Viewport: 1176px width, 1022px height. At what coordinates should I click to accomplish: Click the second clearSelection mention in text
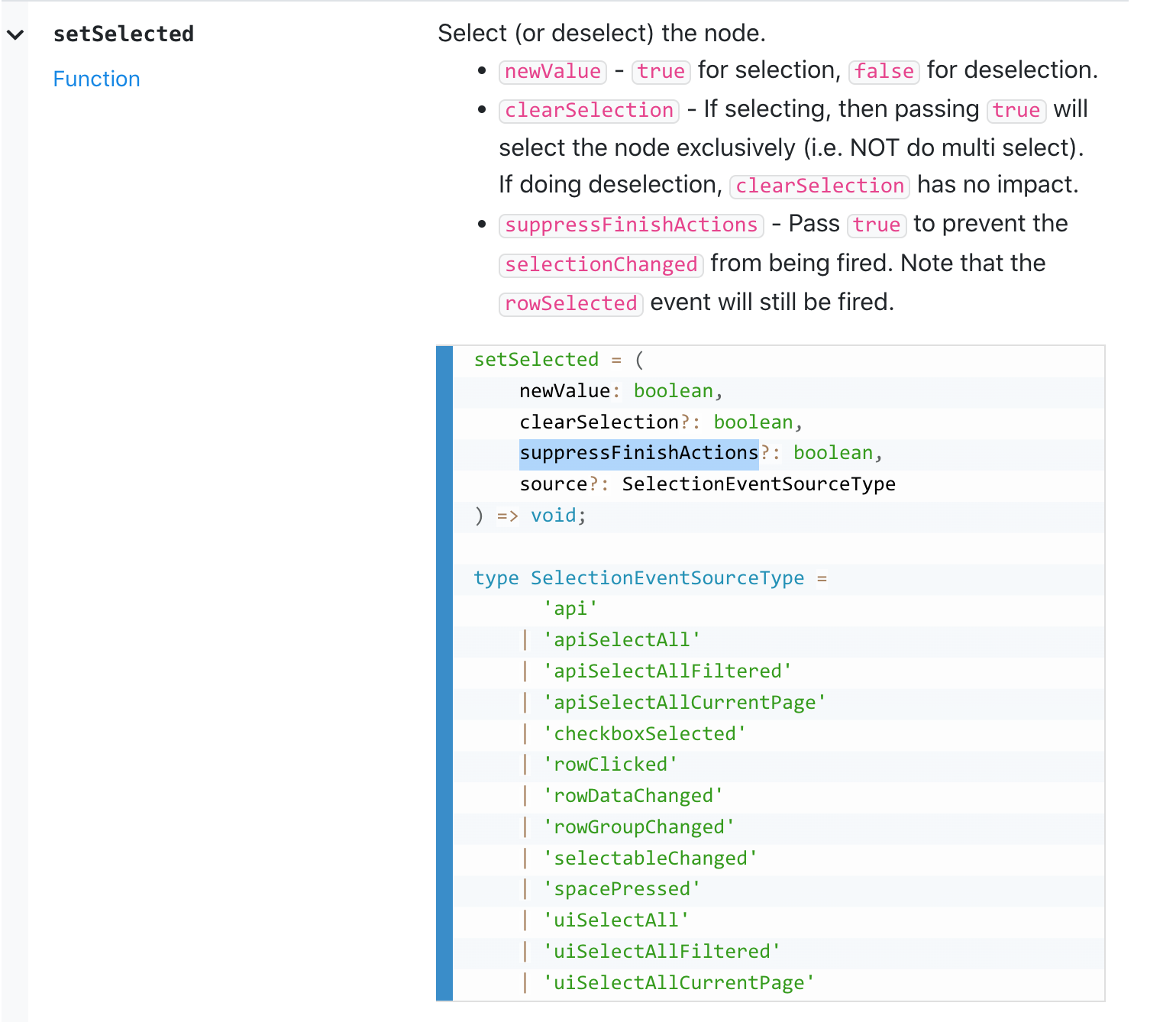tap(819, 186)
